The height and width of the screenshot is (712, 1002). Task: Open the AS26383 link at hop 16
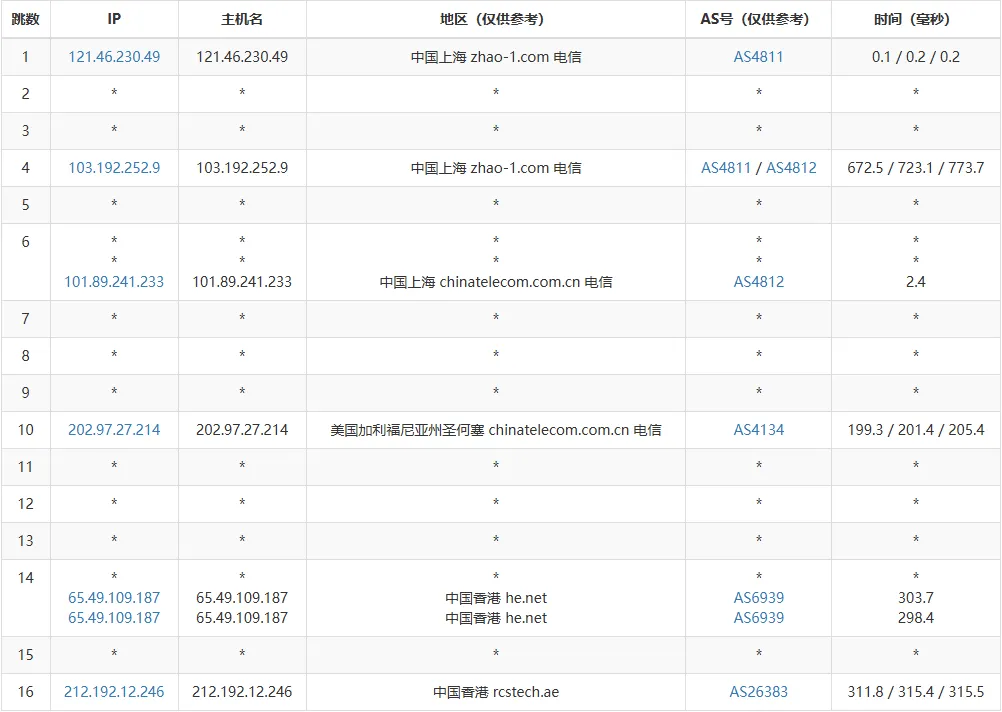point(757,691)
